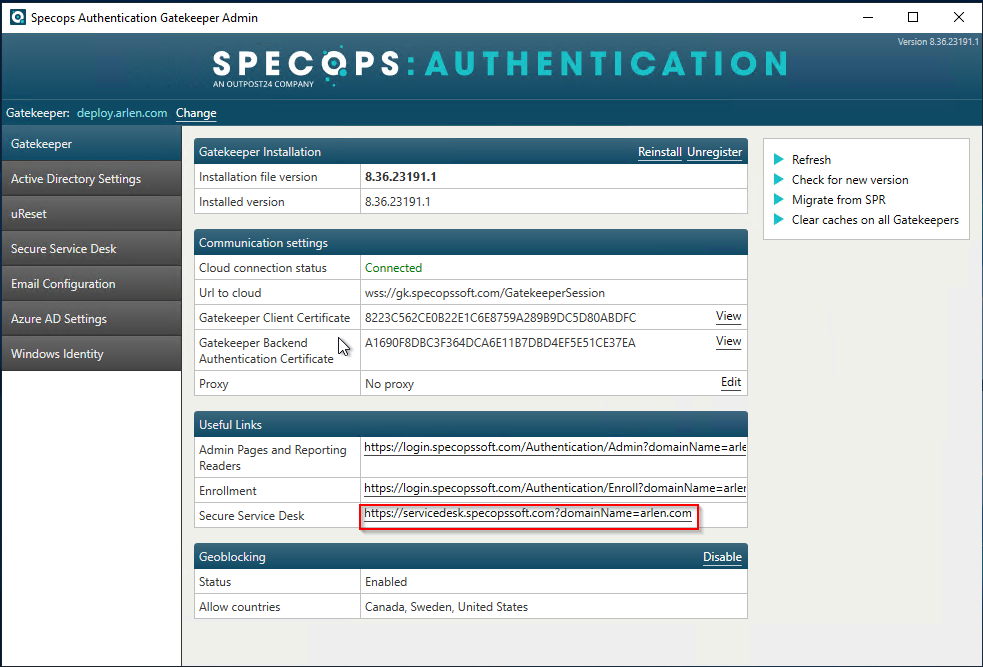Click the wss://gk.specopssoft.com cloud URL
The image size is (983, 667).
[x=485, y=293]
